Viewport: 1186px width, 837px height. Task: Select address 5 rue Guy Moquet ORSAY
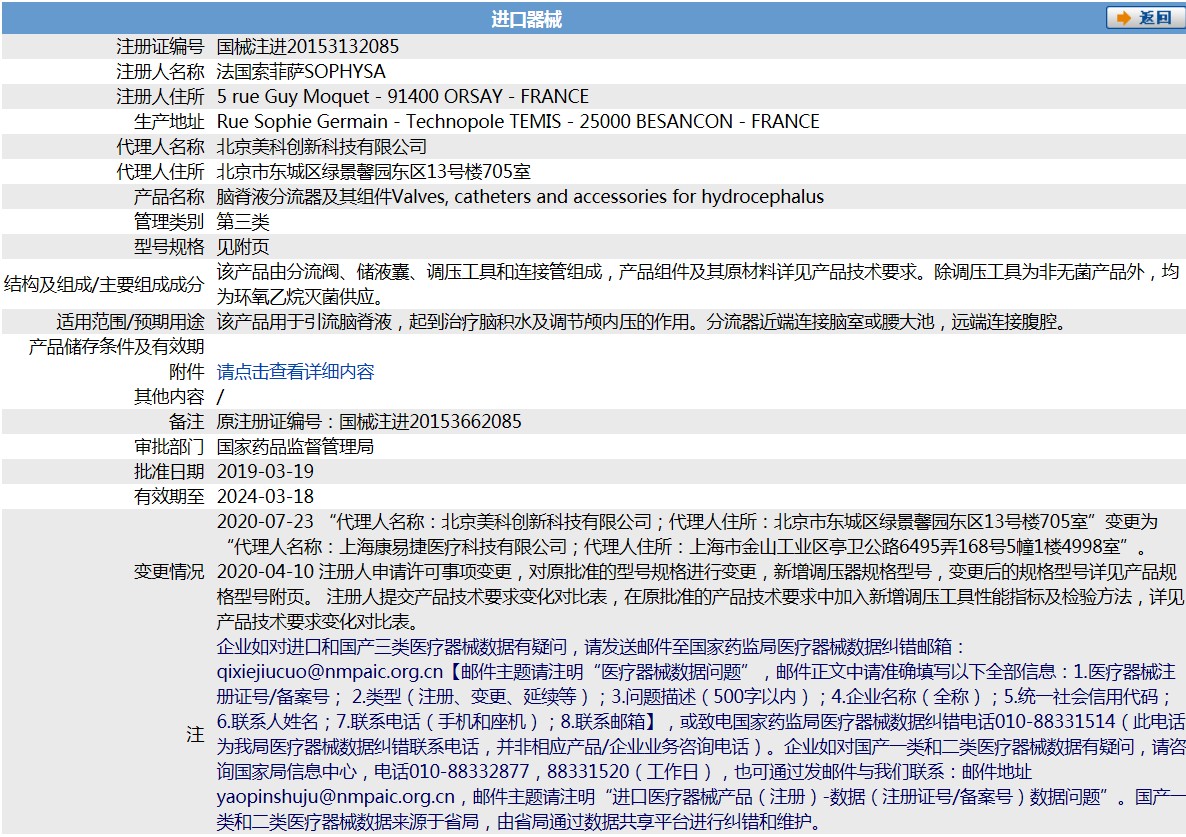click(x=402, y=96)
